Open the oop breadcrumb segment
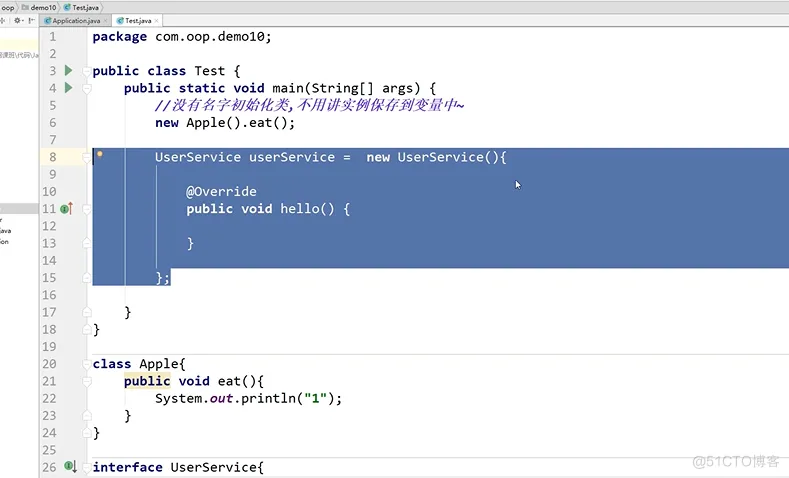The width and height of the screenshot is (789, 478). point(8,8)
